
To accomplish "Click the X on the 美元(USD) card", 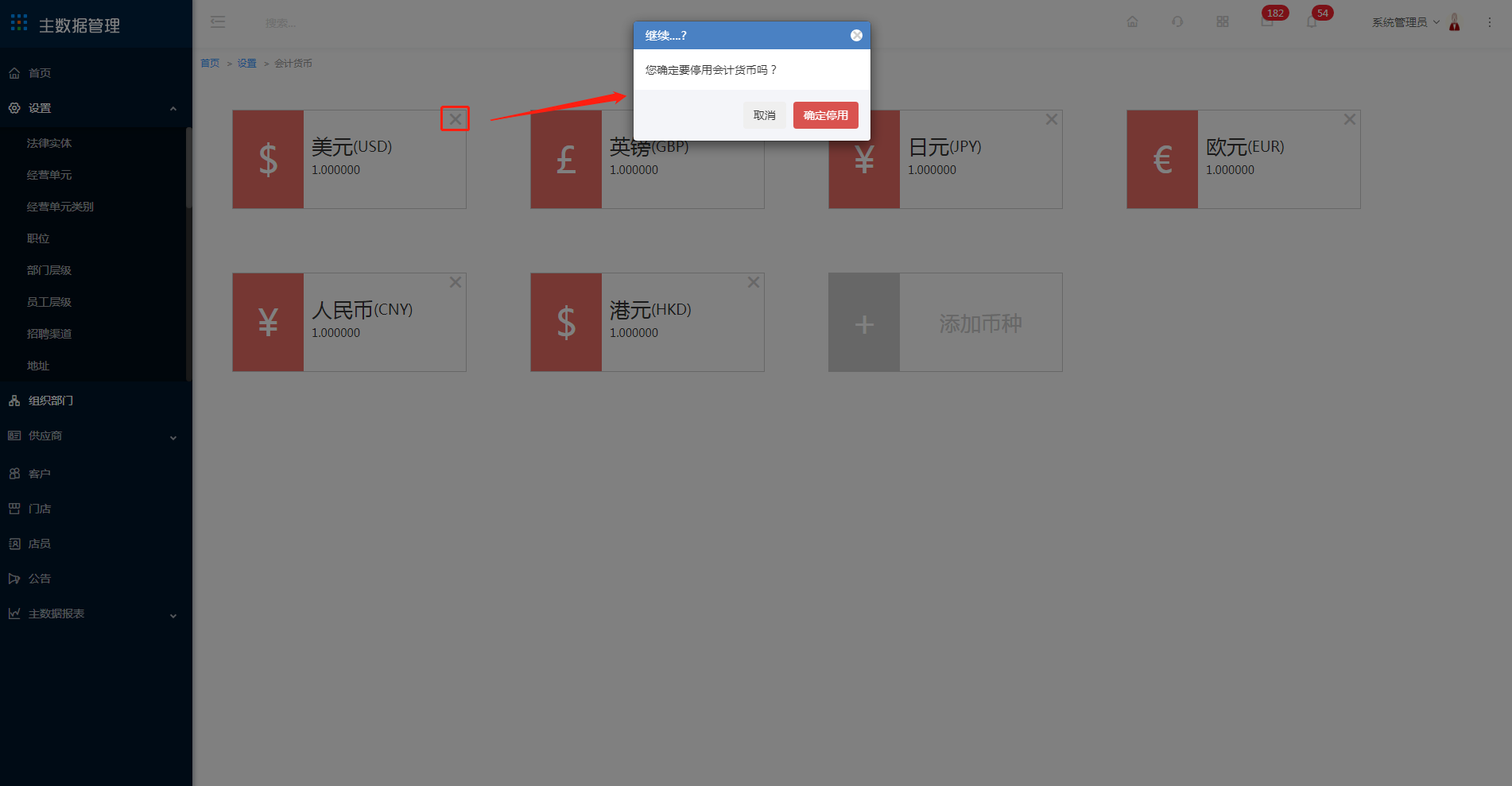I will [x=456, y=119].
